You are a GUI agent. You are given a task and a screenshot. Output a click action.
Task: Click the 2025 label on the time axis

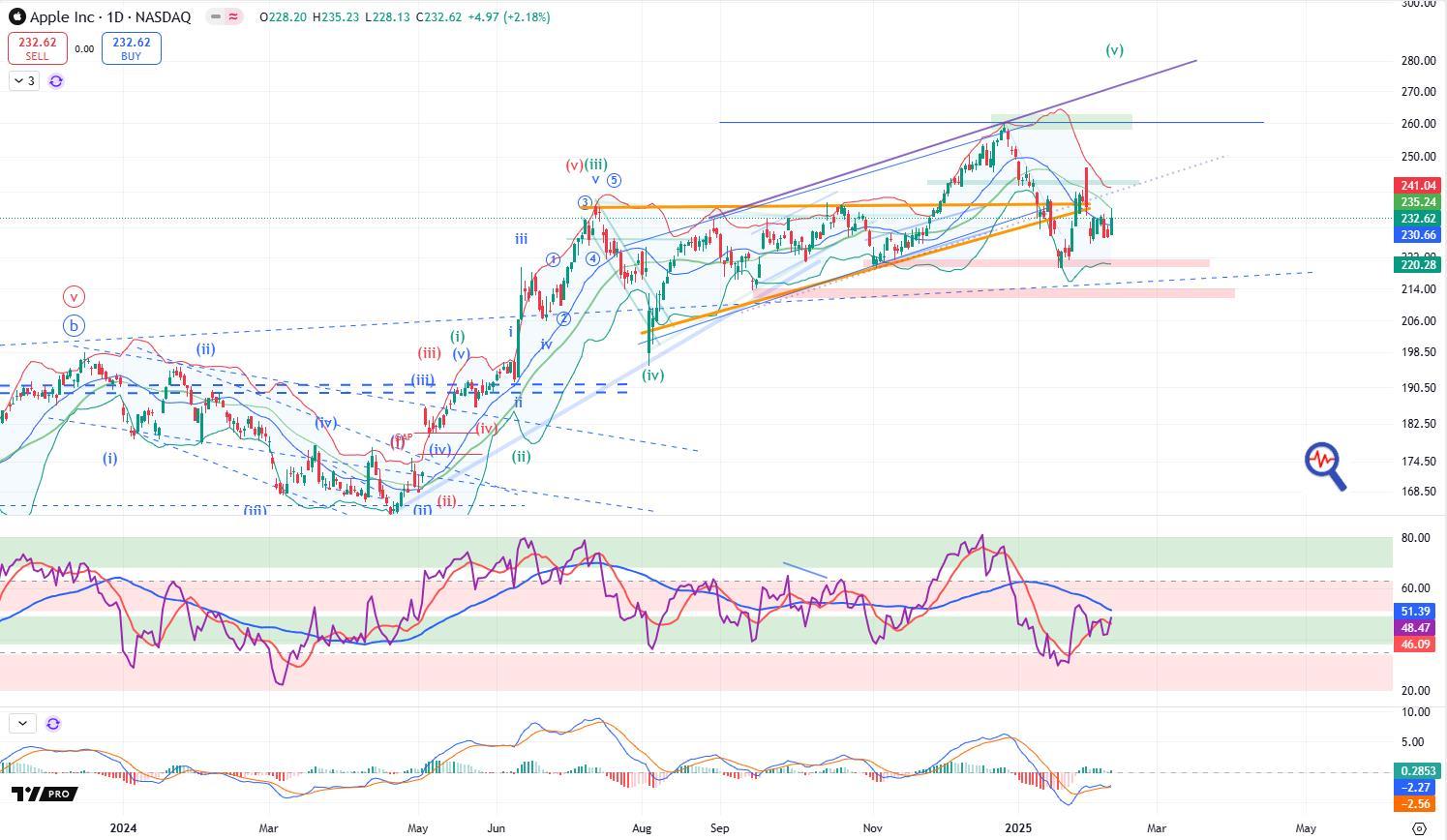point(1019,828)
